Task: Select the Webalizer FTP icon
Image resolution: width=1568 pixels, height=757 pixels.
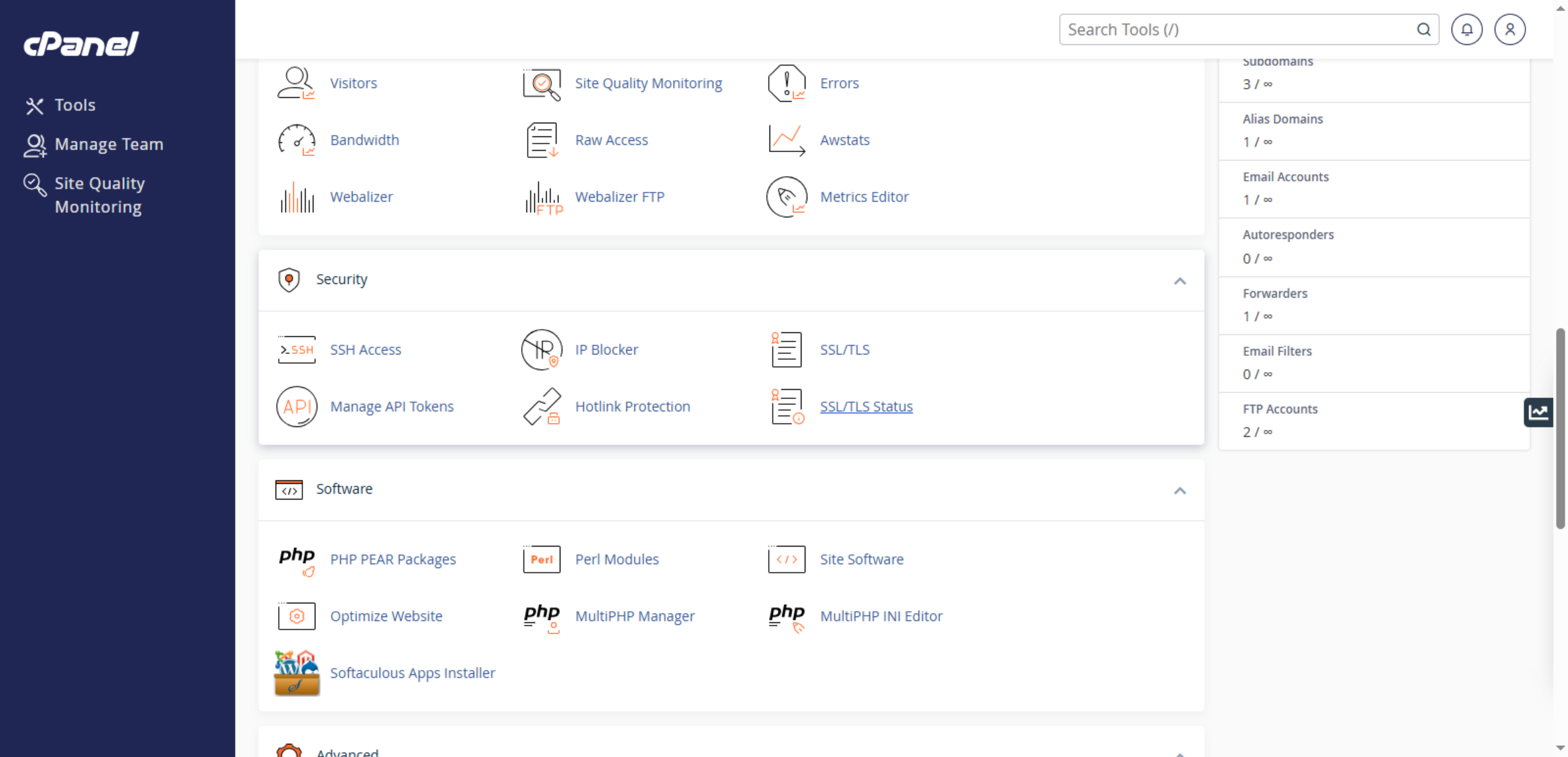Action: tap(542, 197)
